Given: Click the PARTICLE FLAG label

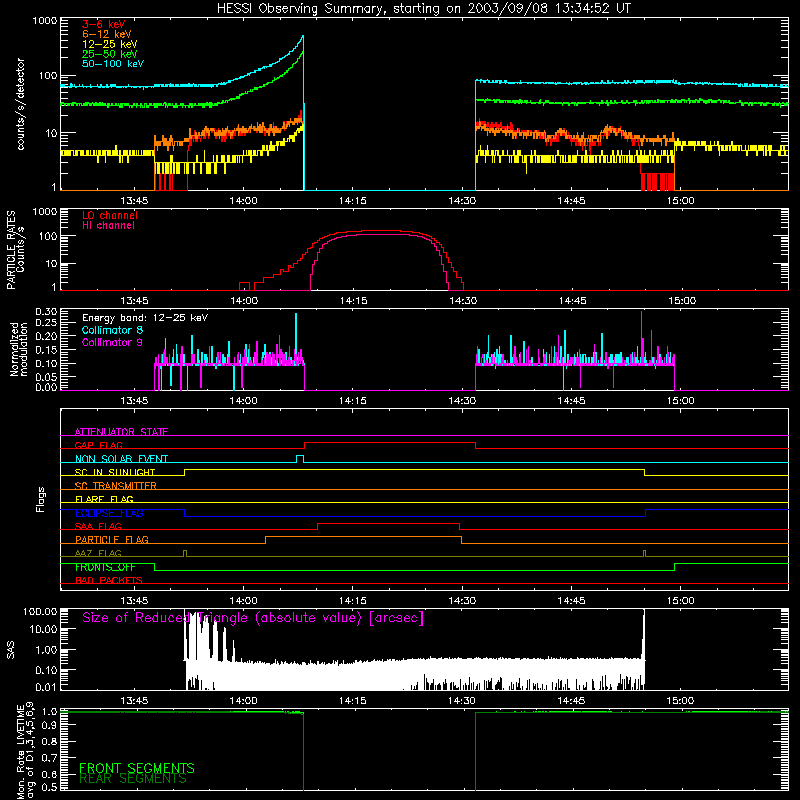Looking at the screenshot, I should coord(112,539).
